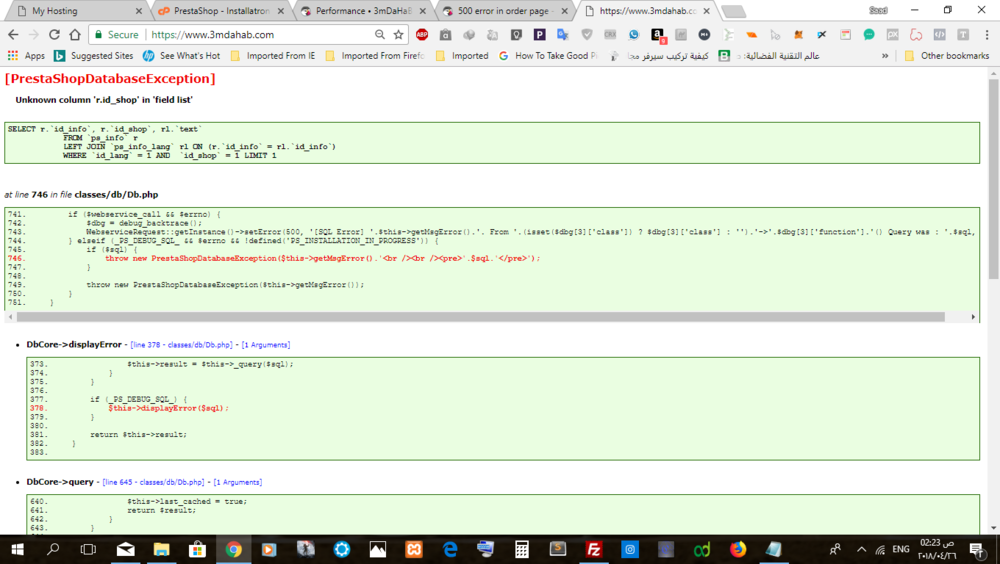The width and height of the screenshot is (1000, 564).
Task: Click the purple P extension icon
Action: (x=540, y=34)
